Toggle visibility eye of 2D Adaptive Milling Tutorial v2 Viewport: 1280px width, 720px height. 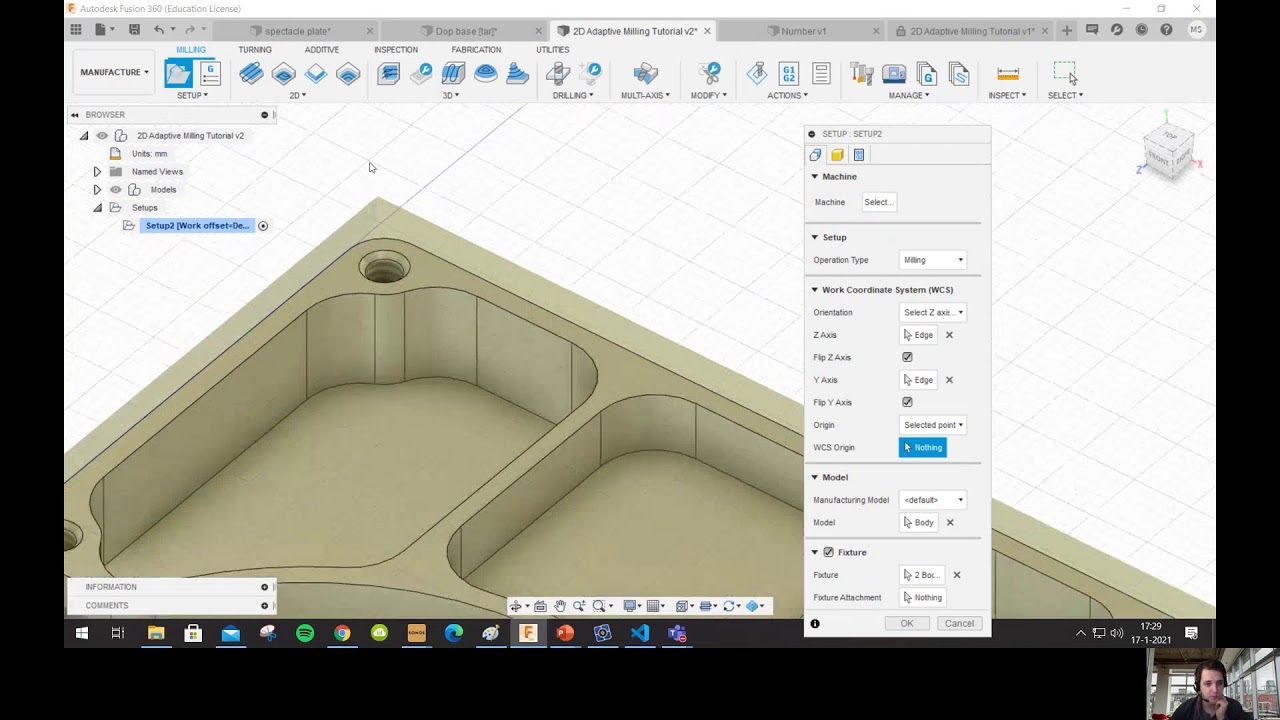(102, 136)
